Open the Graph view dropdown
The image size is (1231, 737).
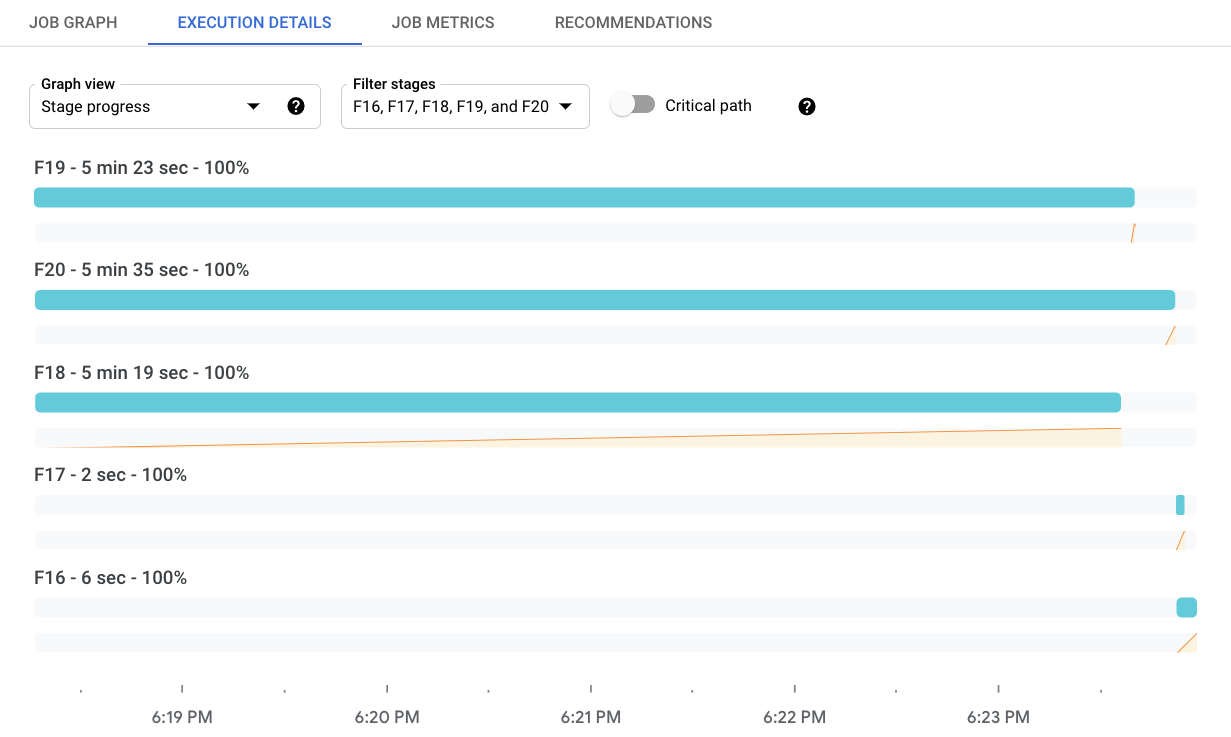(150, 106)
